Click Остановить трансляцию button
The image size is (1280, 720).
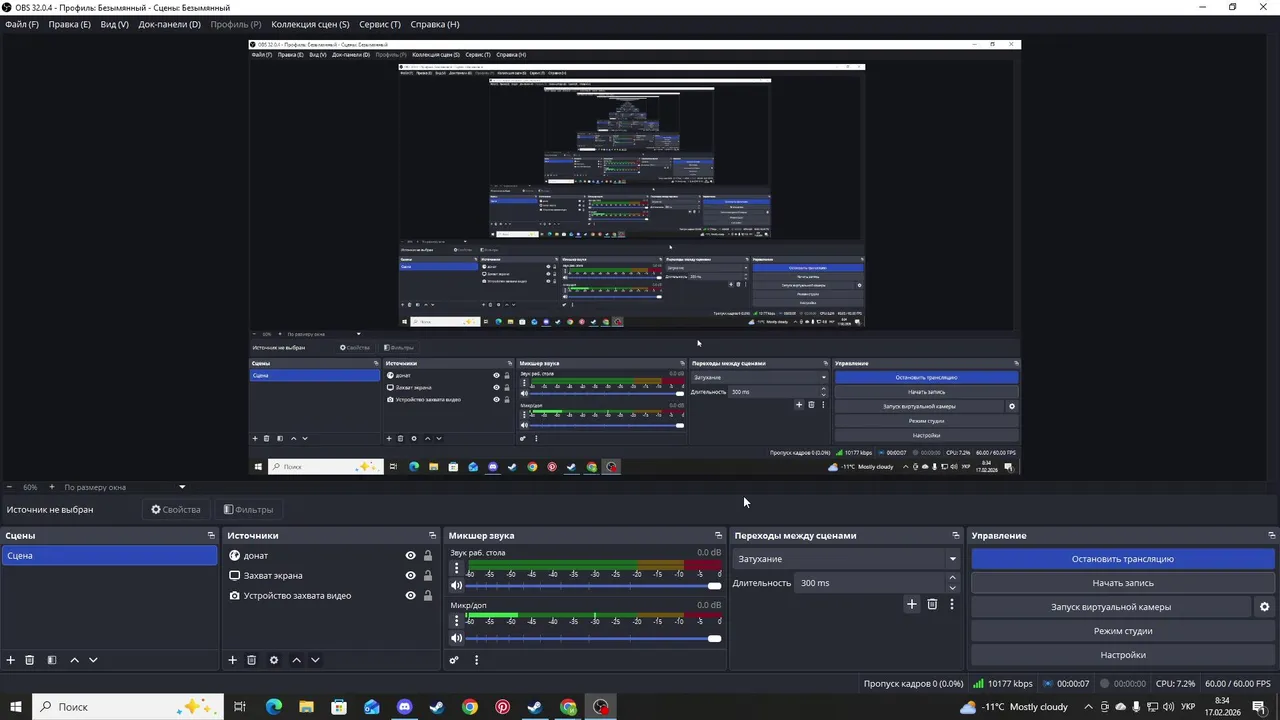(x=1123, y=559)
